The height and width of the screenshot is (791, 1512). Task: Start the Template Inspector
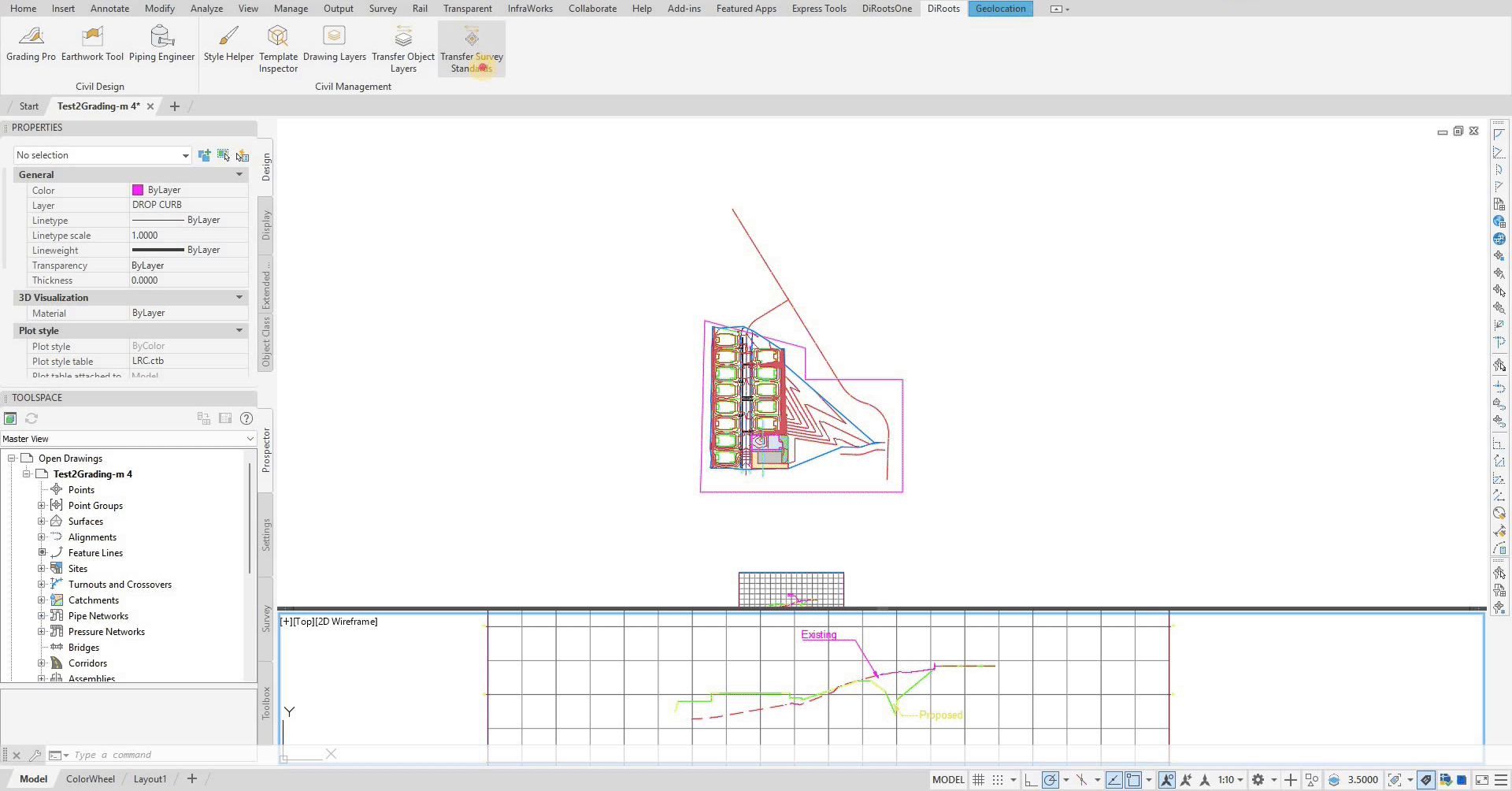click(x=278, y=49)
